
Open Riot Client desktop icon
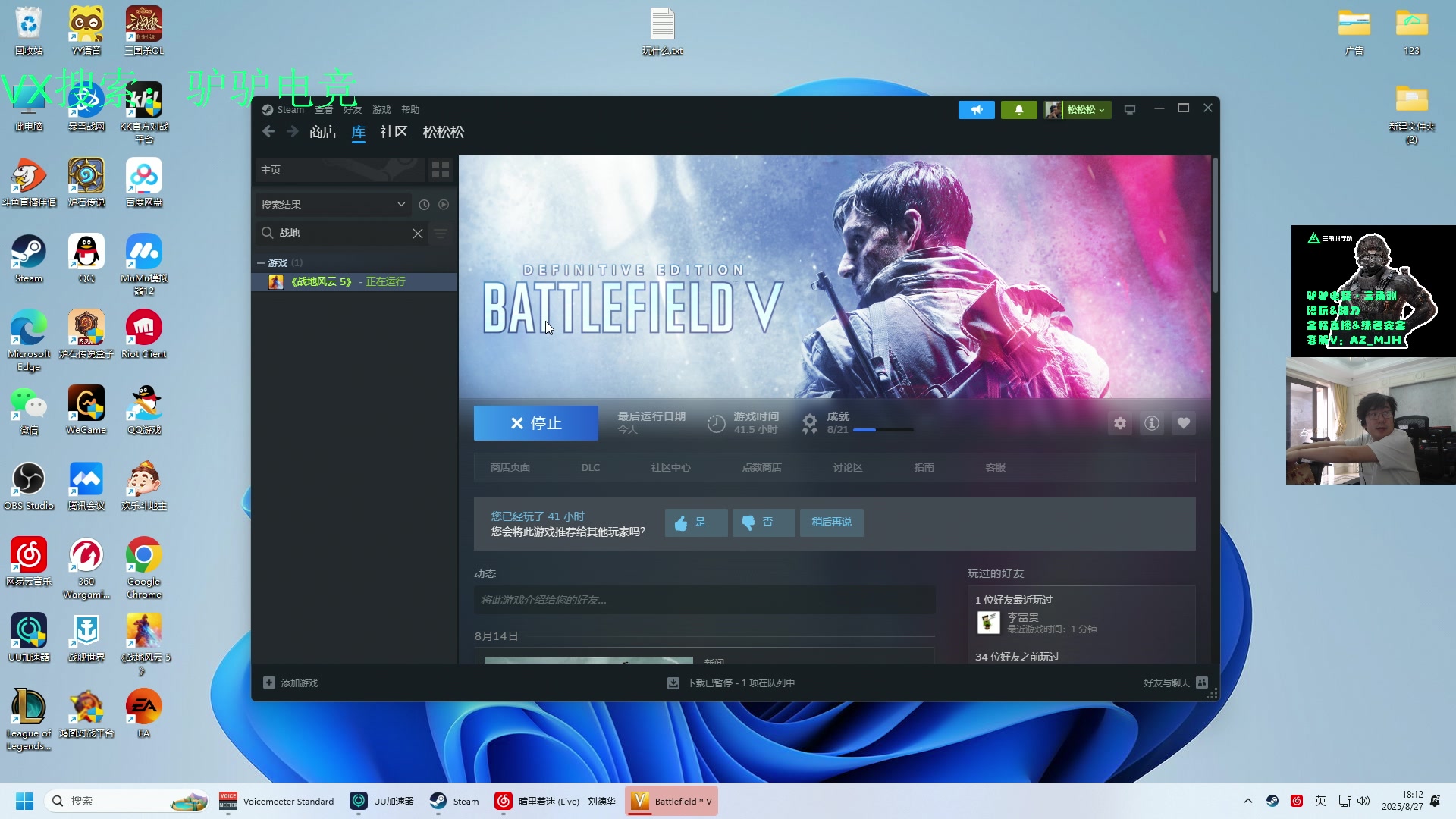pos(143,334)
